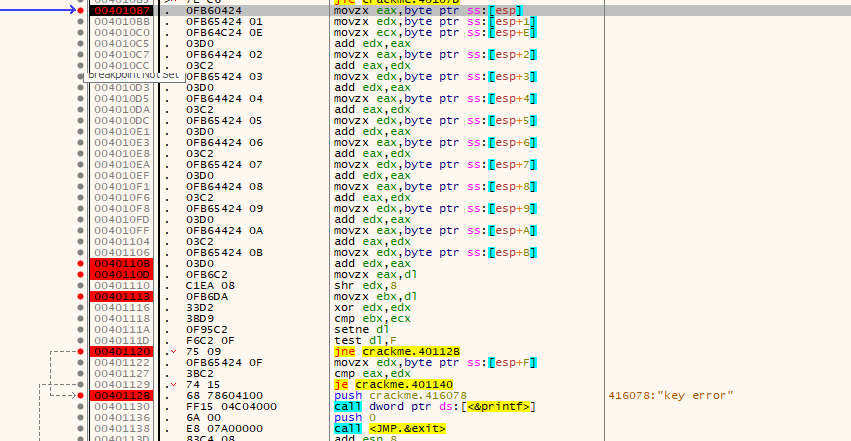Click the red breakpoint dot at 0040110B
Viewport: 851px width, 441px height.
coord(81,263)
